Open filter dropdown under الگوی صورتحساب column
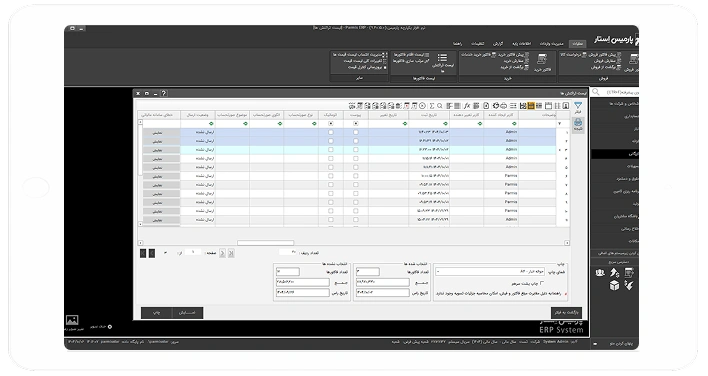708x376 pixels. coord(280,124)
